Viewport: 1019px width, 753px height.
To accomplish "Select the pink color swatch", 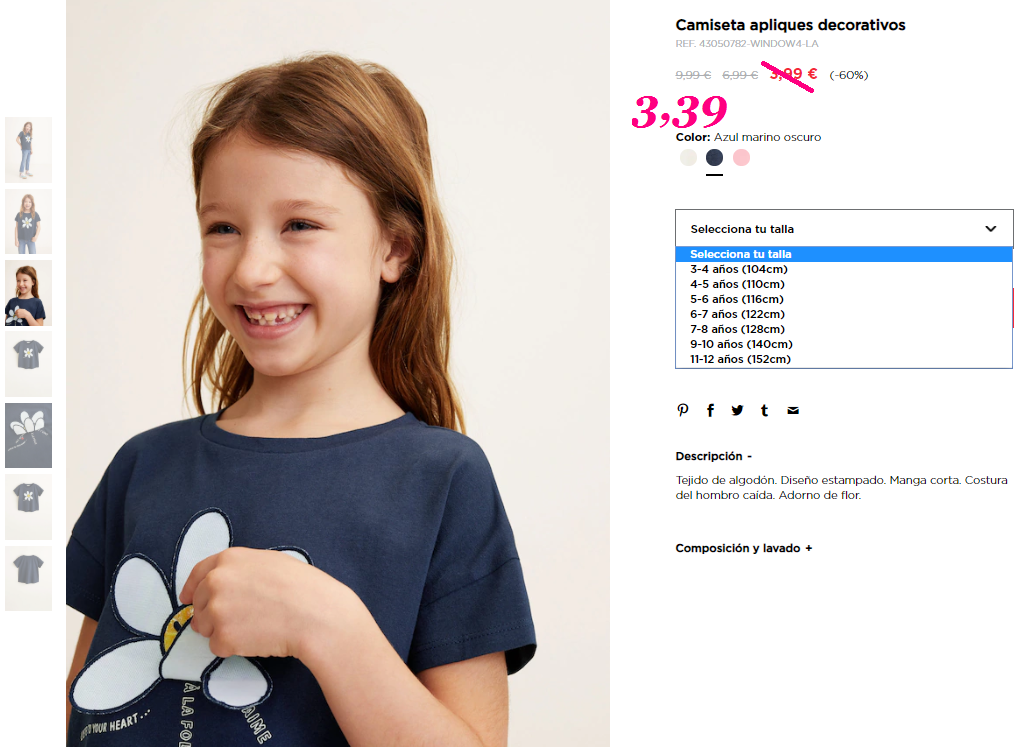I will [742, 157].
